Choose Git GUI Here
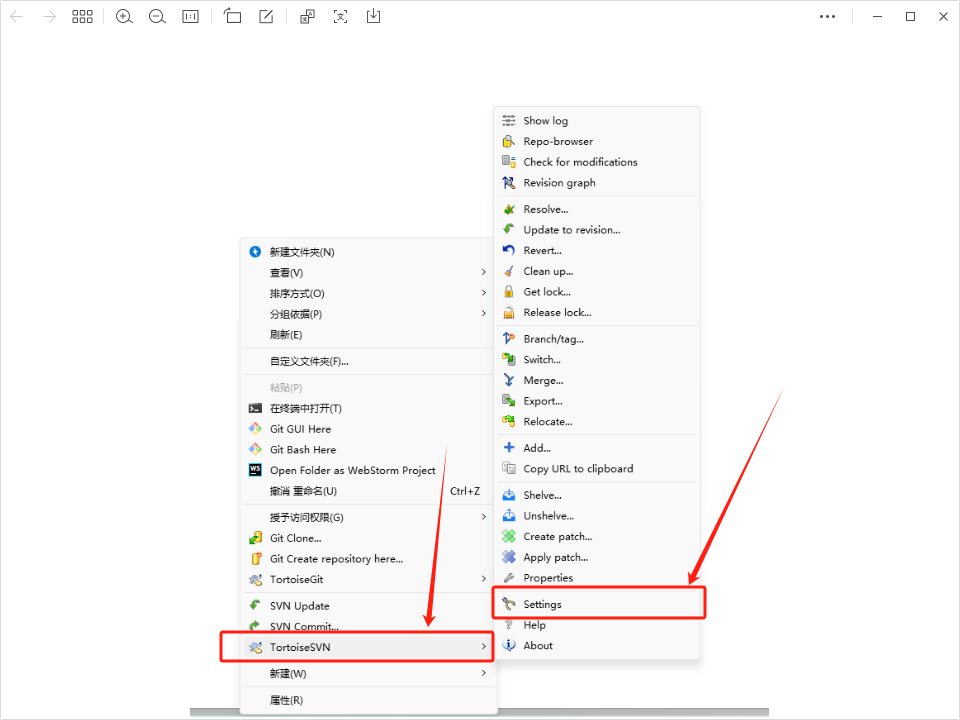 368,429
